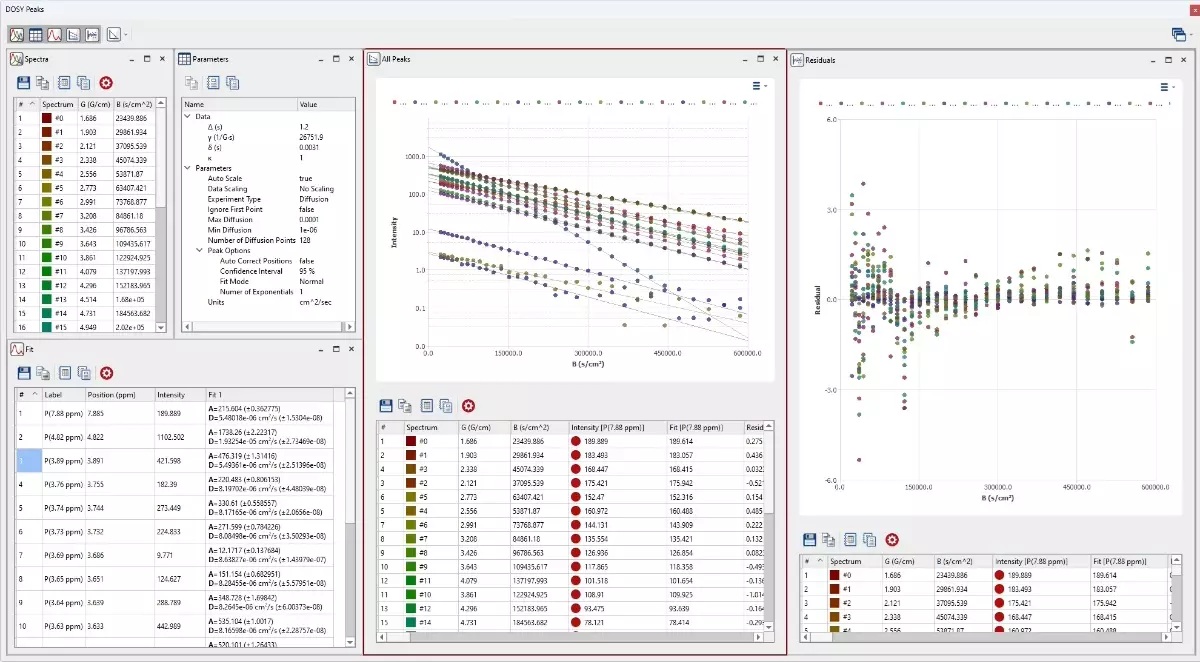Open the Residuals chart options menu
The image size is (1200, 662).
tap(1166, 87)
